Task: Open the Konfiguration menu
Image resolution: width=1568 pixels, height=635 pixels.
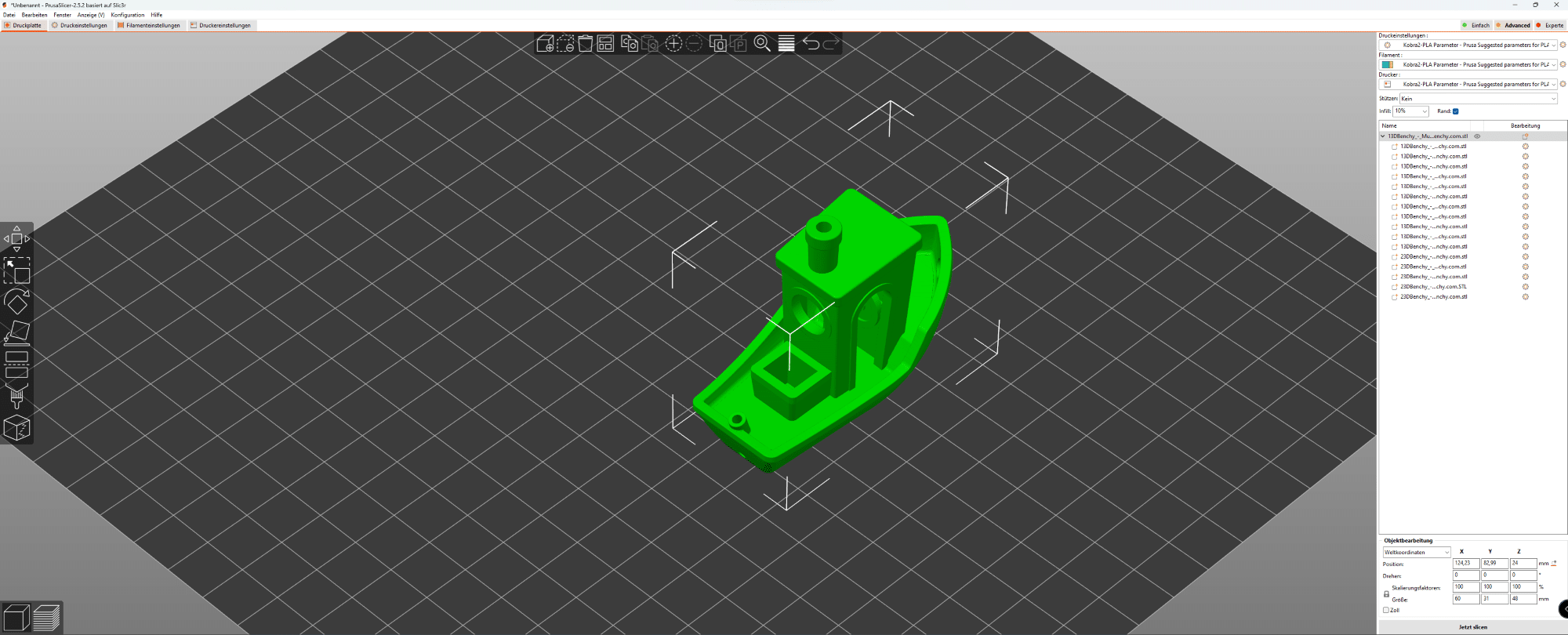Action: click(127, 15)
